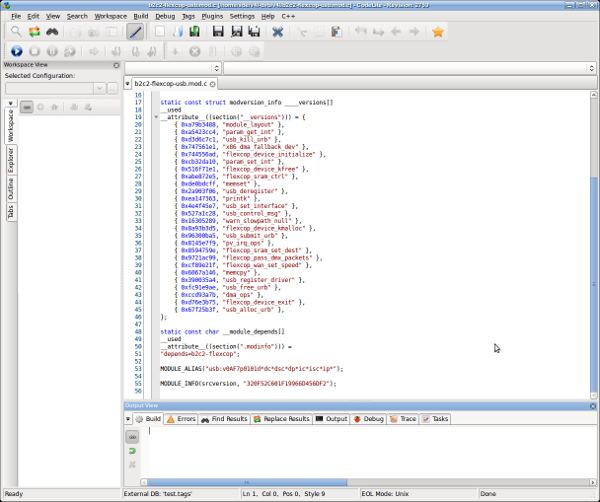Toggle the highlighted pen tool button

[x=135, y=32]
